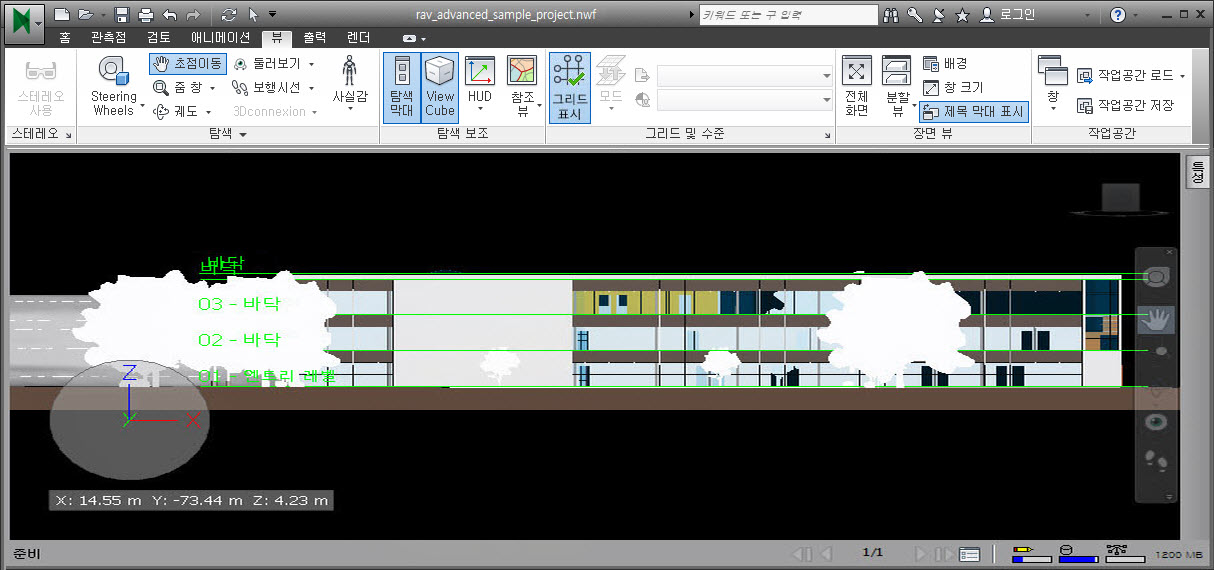Open the help question mark
1214x570 pixels.
click(x=1118, y=15)
